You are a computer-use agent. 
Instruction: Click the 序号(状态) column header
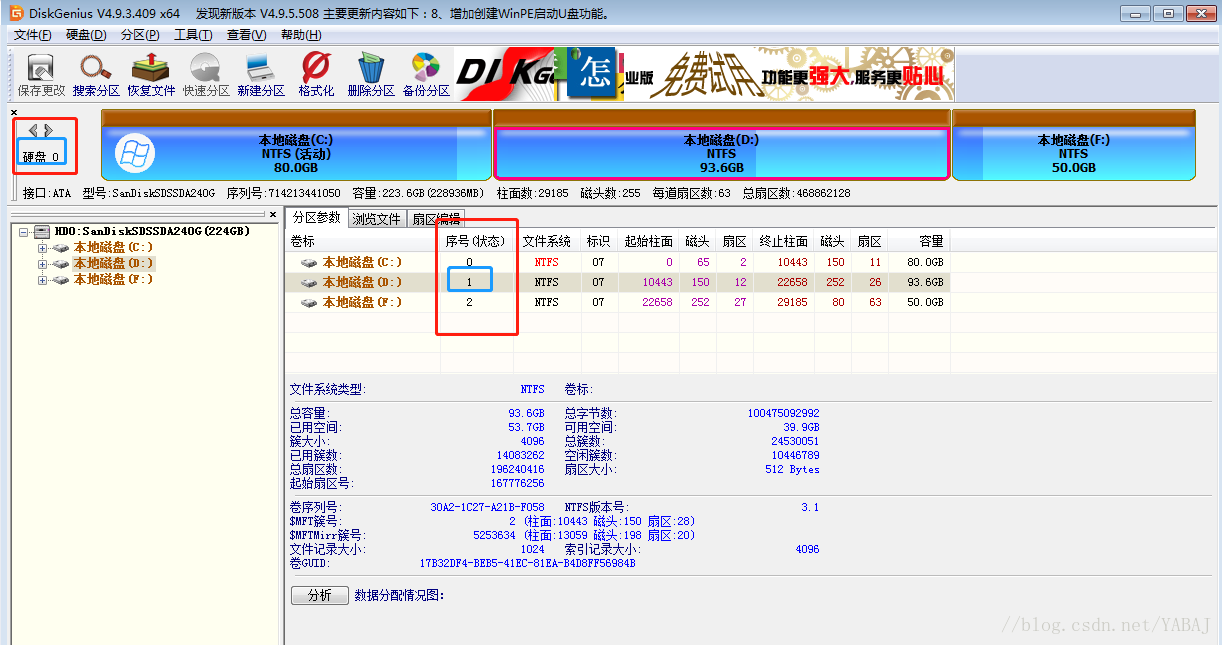[475, 241]
